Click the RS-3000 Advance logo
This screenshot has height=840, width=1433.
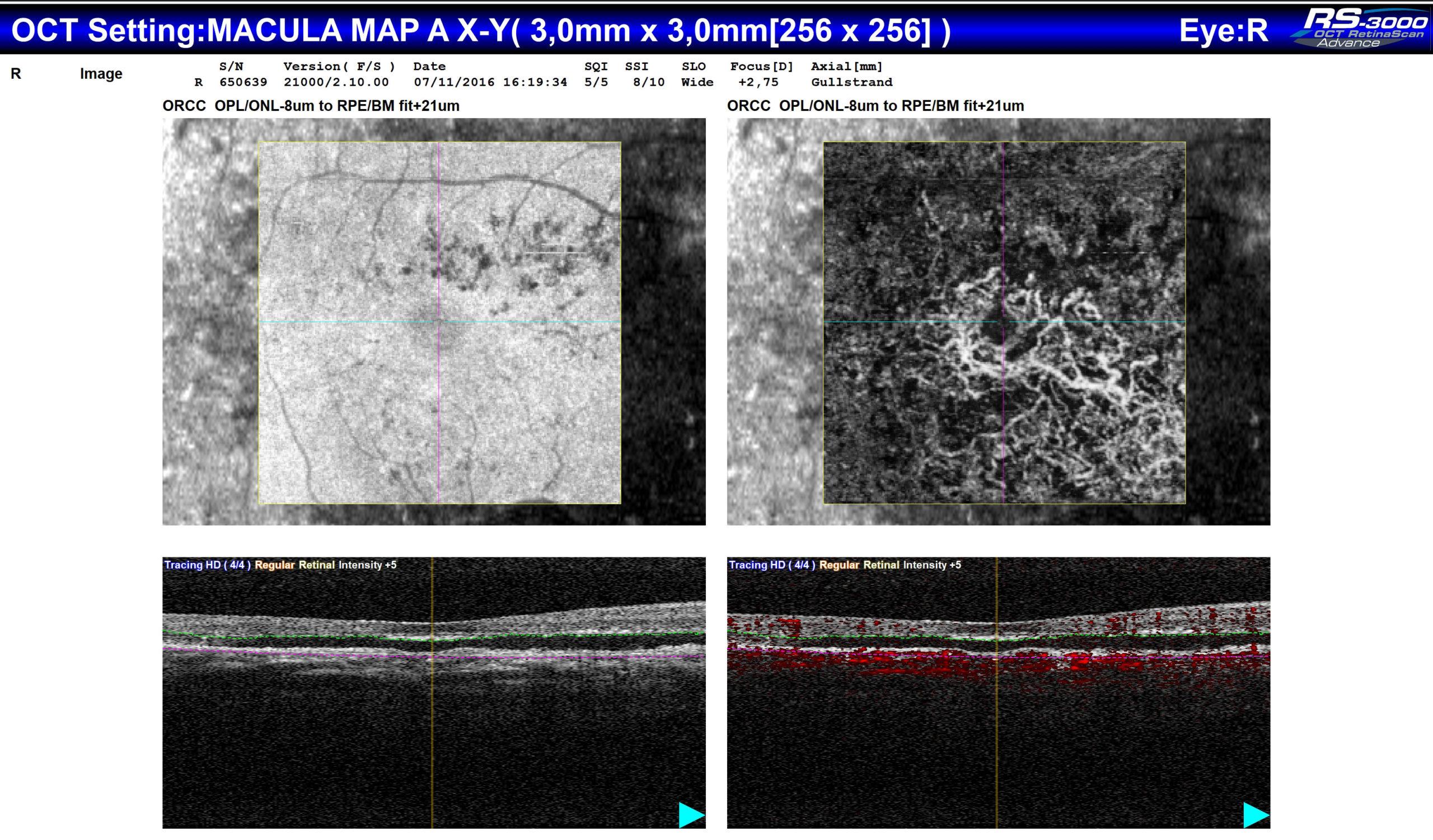click(x=1360, y=27)
